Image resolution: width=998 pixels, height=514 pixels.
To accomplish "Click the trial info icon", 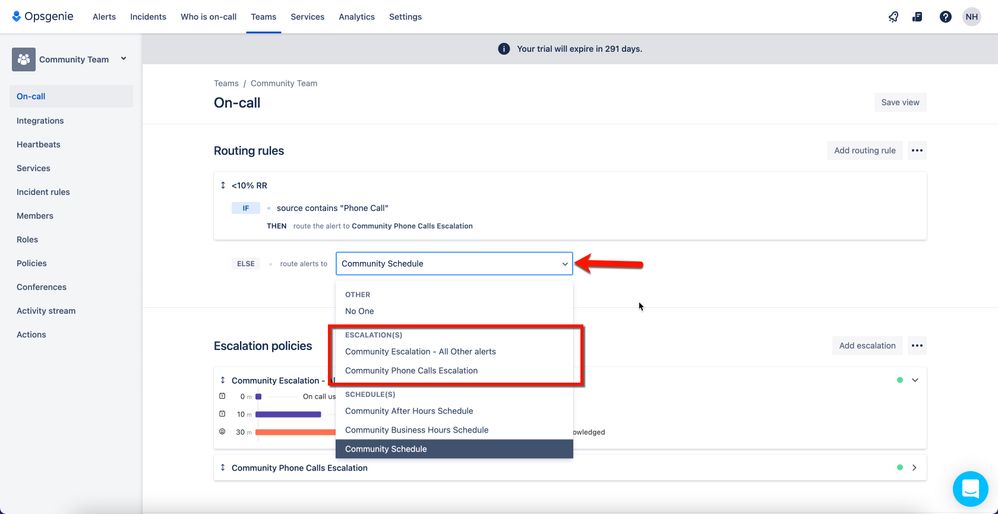I will tap(503, 49).
